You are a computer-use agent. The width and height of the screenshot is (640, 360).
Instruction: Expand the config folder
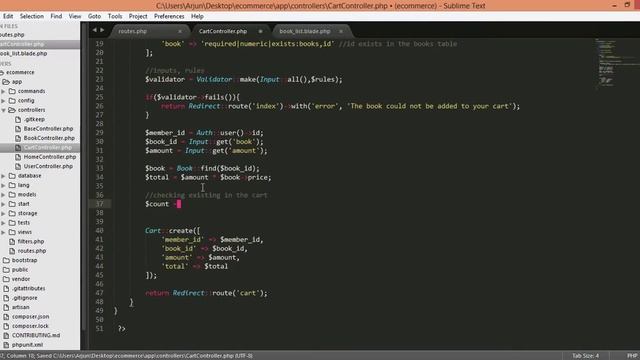4,100
